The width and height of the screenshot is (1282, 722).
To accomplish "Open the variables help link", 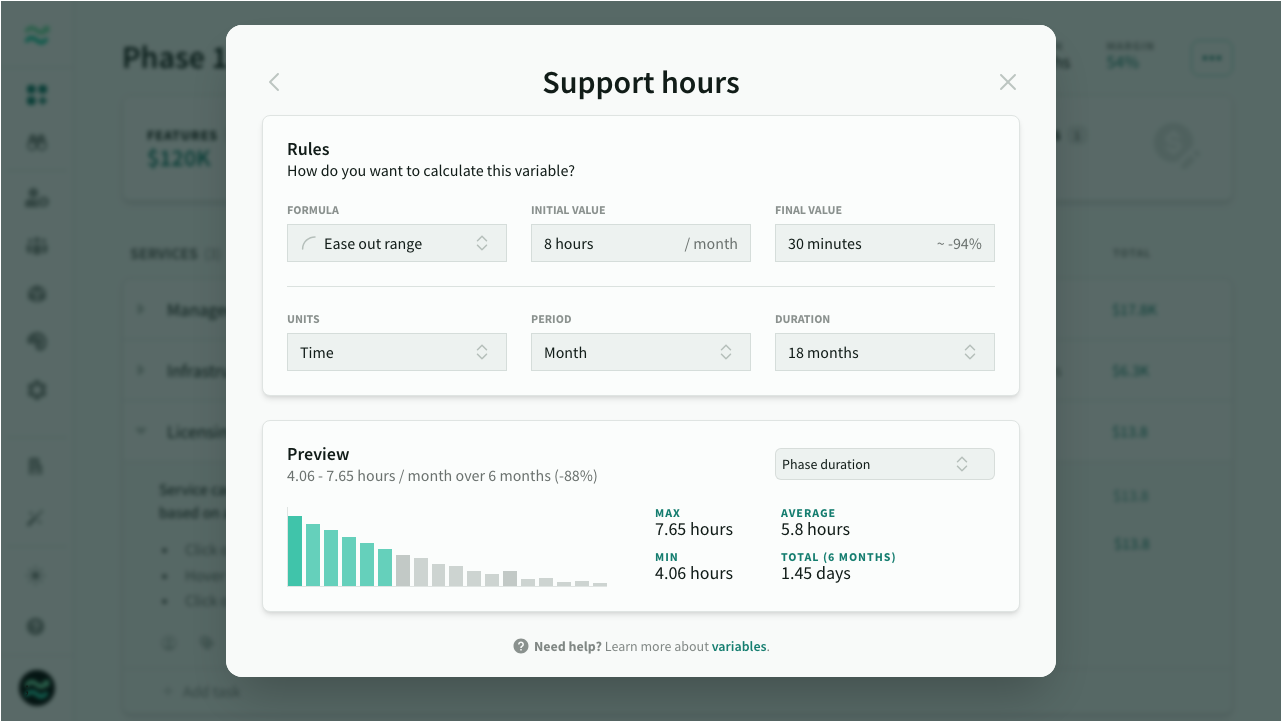I will pos(739,646).
